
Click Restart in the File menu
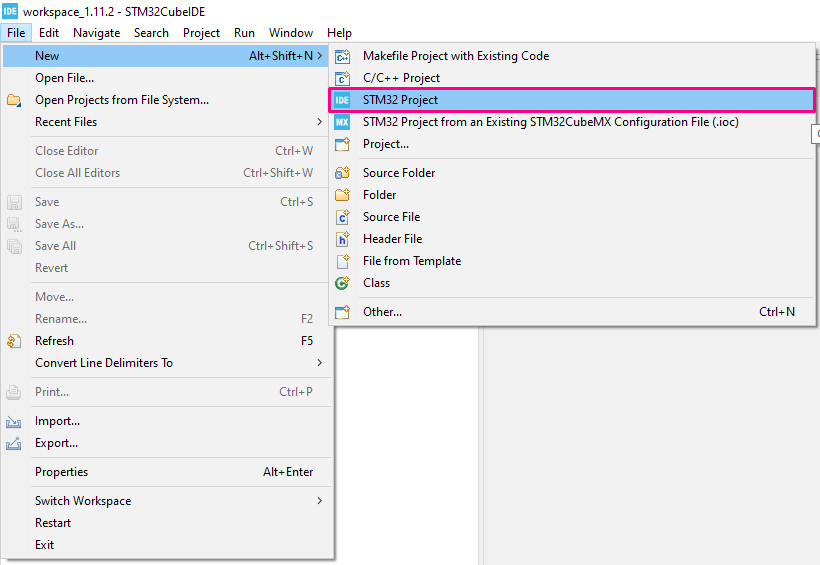[53, 523]
